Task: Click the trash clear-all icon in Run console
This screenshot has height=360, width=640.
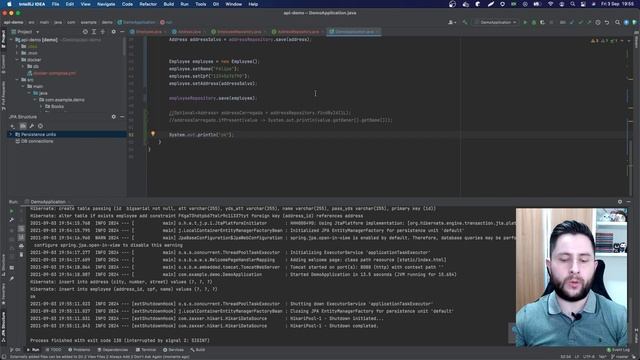Action: (21, 254)
